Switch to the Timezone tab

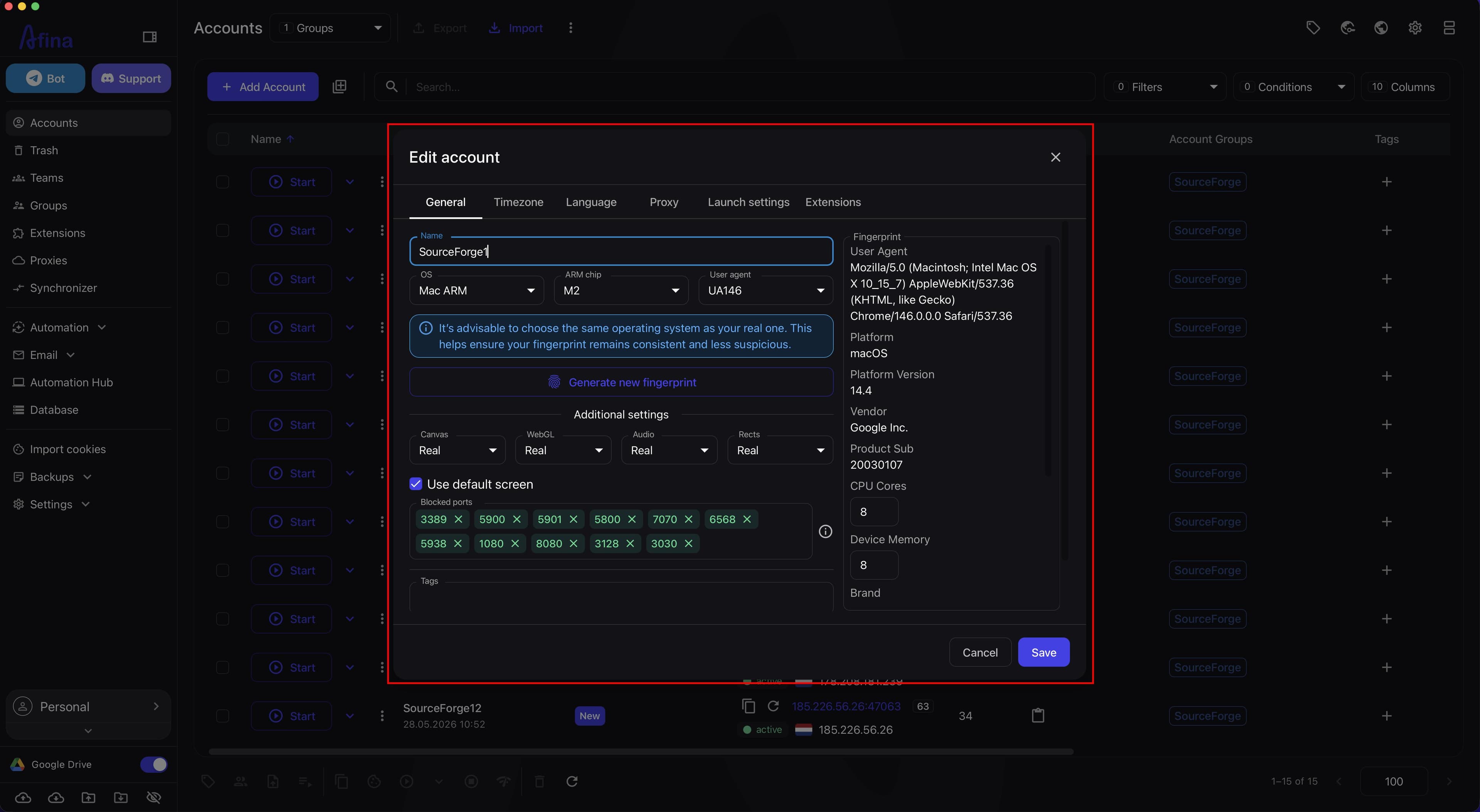point(518,202)
